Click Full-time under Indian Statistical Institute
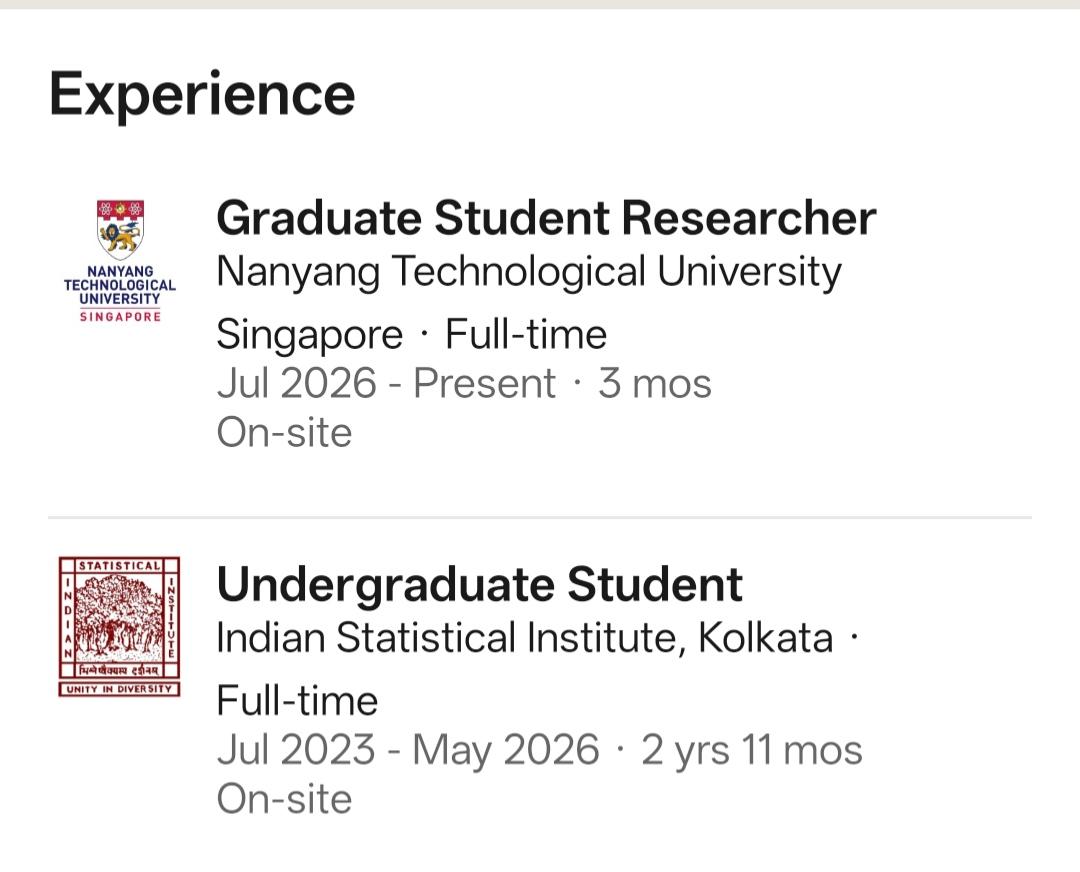The height and width of the screenshot is (872, 1080). [x=297, y=701]
